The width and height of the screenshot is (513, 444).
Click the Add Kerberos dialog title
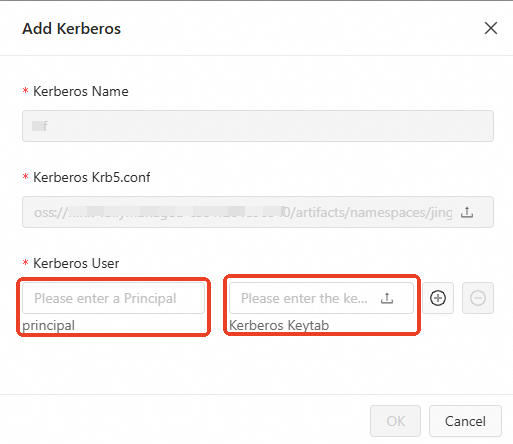[x=71, y=29]
